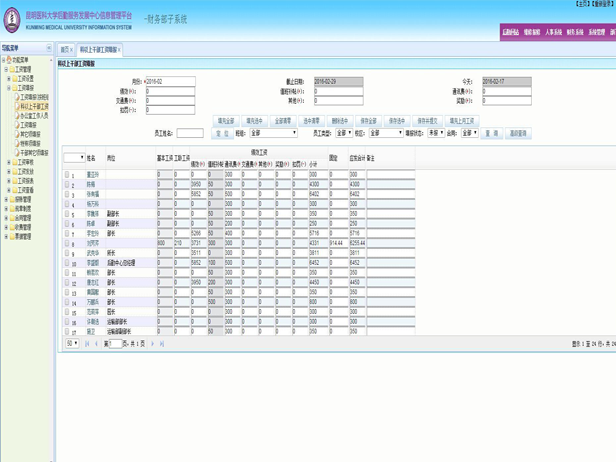Close the 首页 tab
The height and width of the screenshot is (462, 616).
(71, 50)
